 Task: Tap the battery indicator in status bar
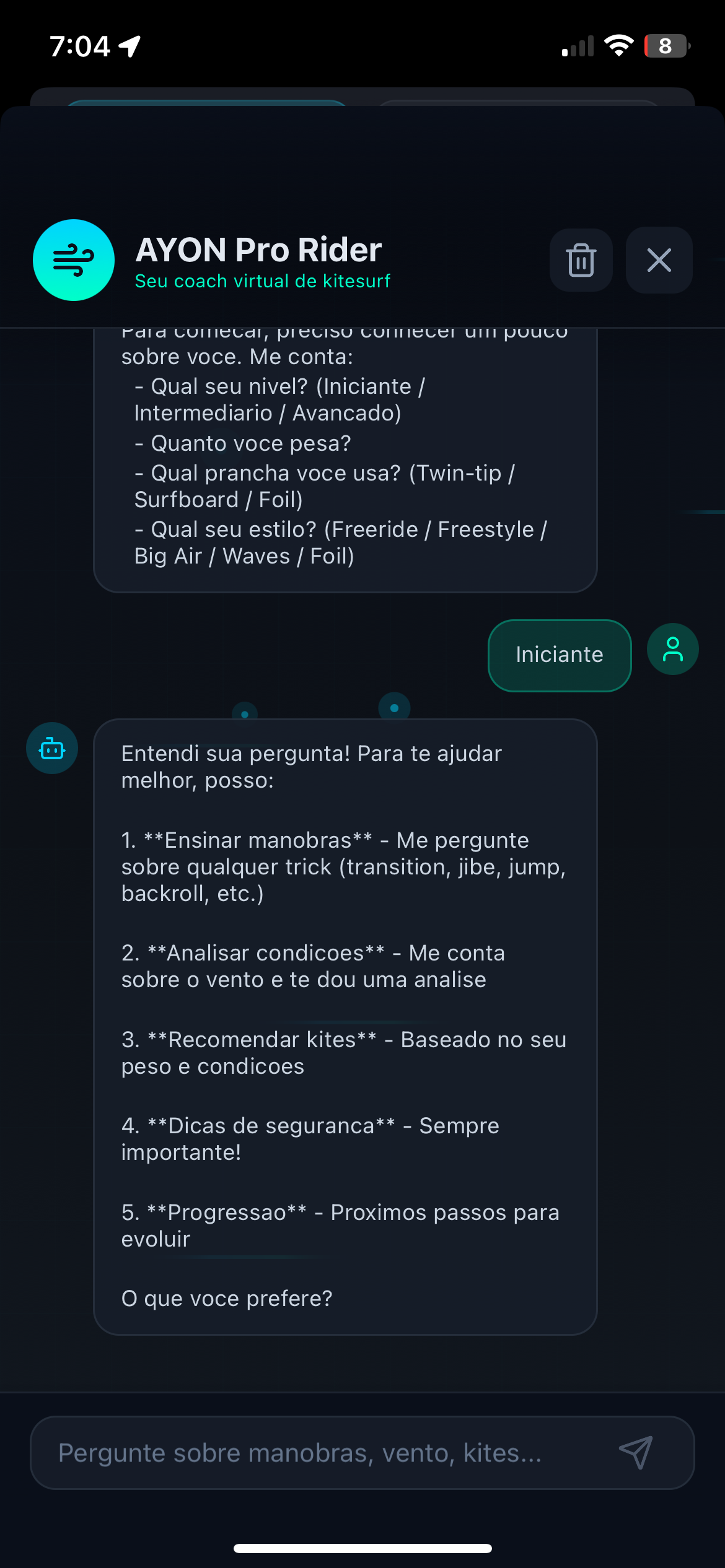667,46
